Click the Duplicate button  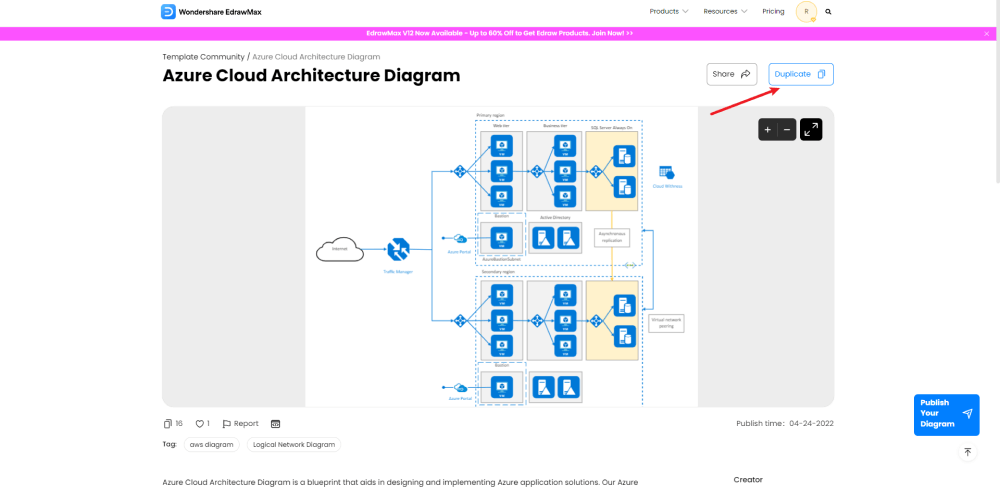click(801, 74)
